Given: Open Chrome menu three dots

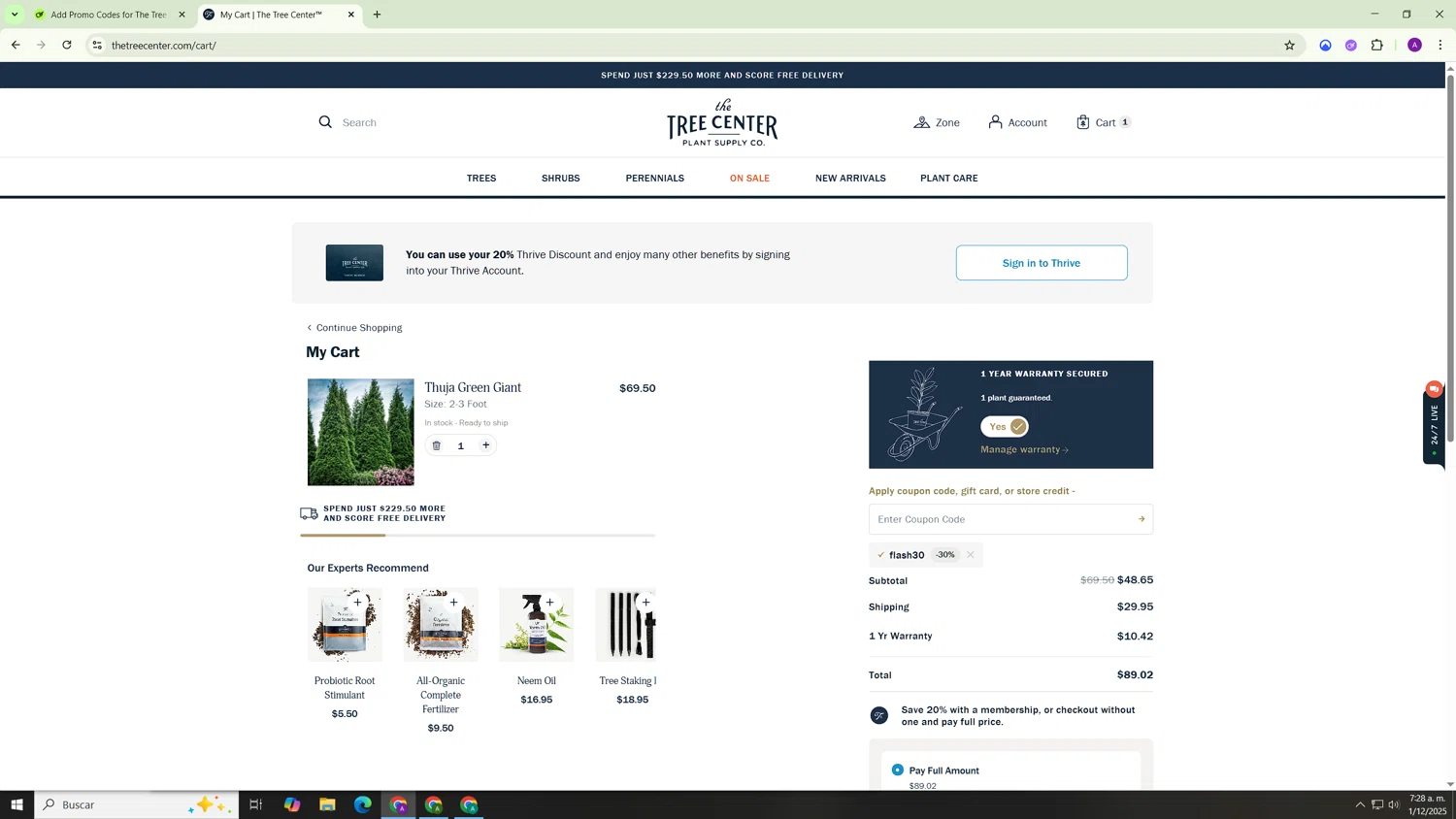Looking at the screenshot, I should tap(1440, 45).
